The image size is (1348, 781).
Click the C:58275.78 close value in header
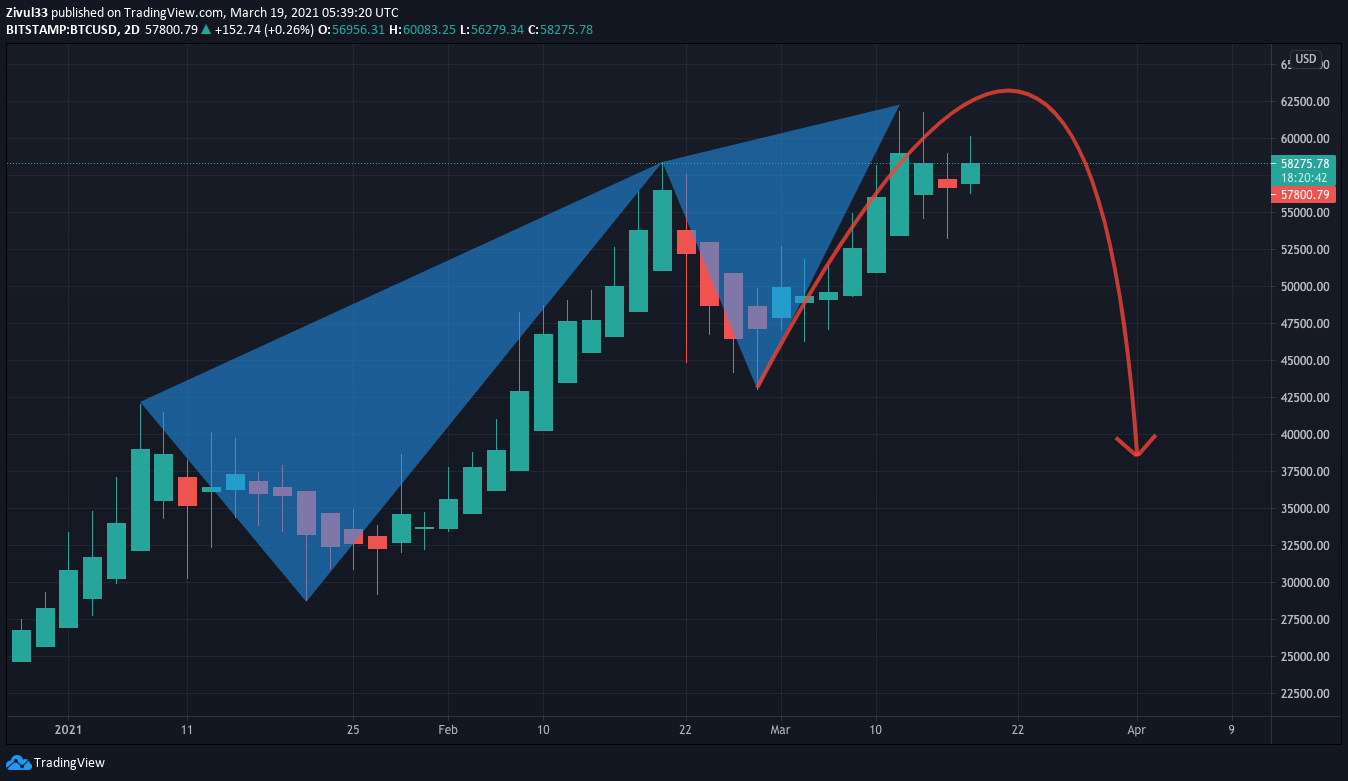(x=561, y=30)
